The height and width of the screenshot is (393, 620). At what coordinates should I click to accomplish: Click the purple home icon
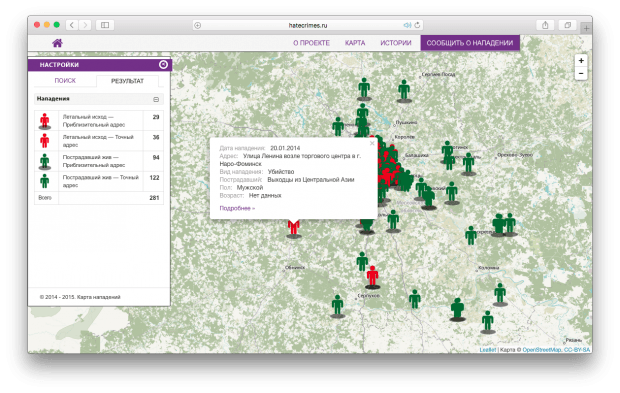click(x=57, y=43)
